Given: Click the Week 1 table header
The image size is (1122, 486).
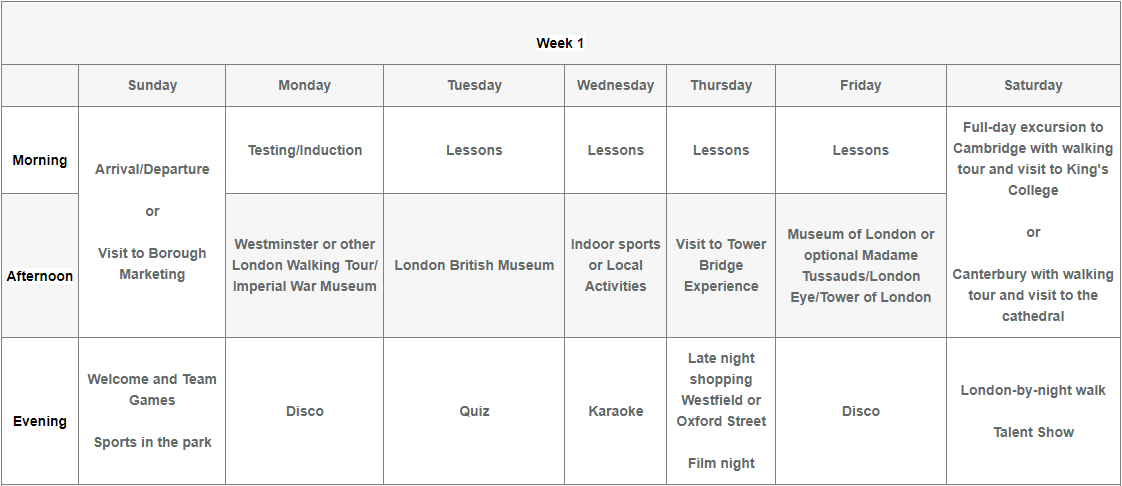Looking at the screenshot, I should click(560, 43).
